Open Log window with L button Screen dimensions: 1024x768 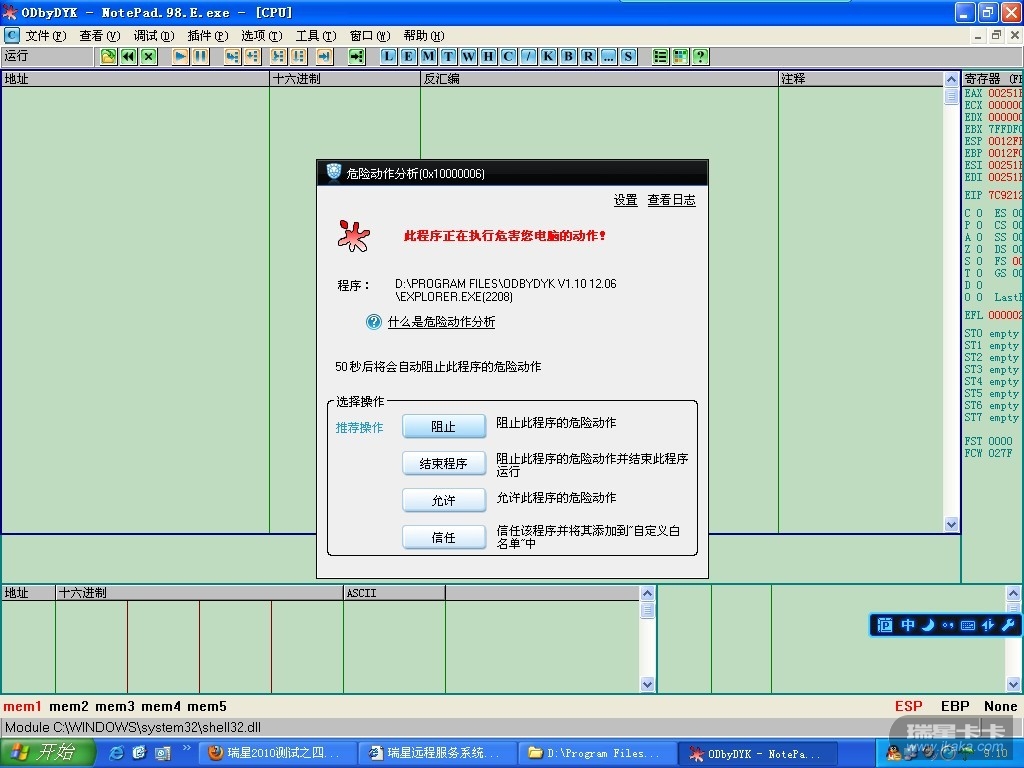click(x=389, y=57)
